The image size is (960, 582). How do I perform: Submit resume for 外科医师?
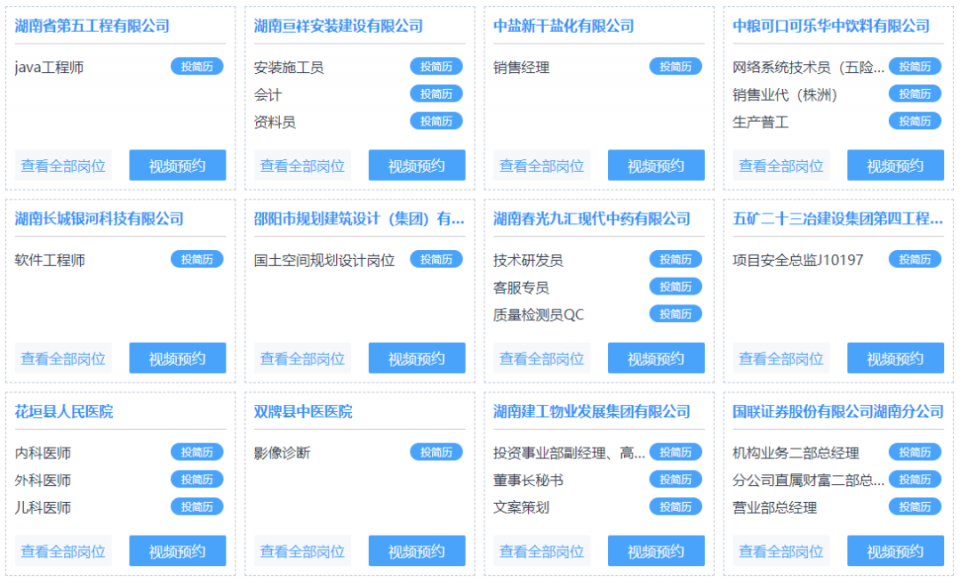197,479
